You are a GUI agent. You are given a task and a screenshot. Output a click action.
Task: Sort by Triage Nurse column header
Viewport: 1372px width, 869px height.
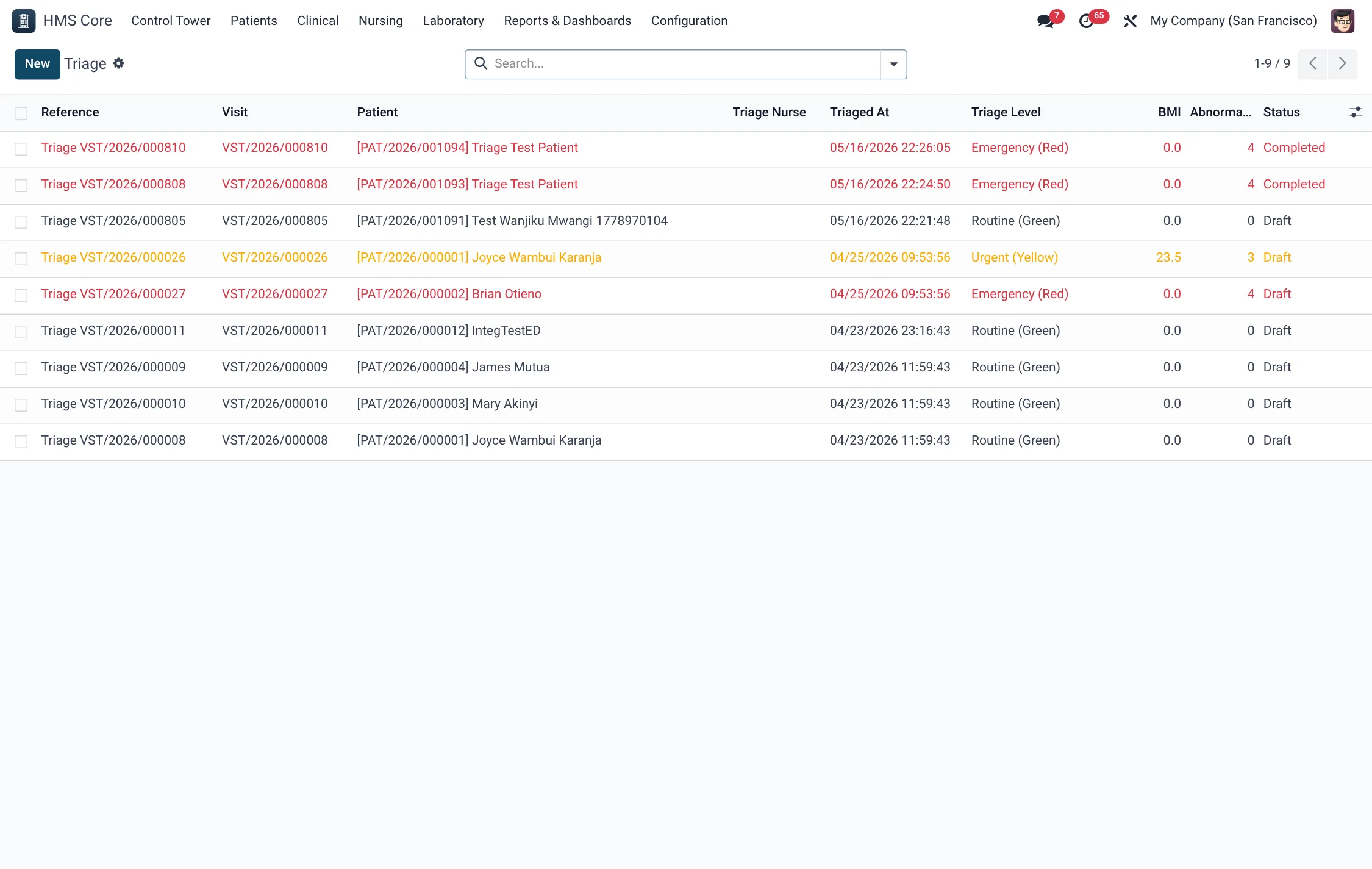click(x=769, y=112)
